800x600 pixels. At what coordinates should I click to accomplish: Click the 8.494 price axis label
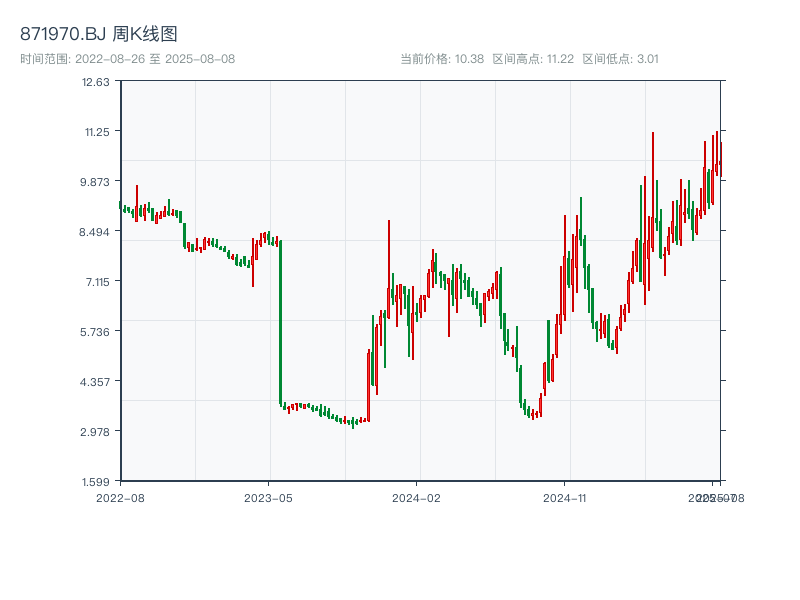coord(95,232)
